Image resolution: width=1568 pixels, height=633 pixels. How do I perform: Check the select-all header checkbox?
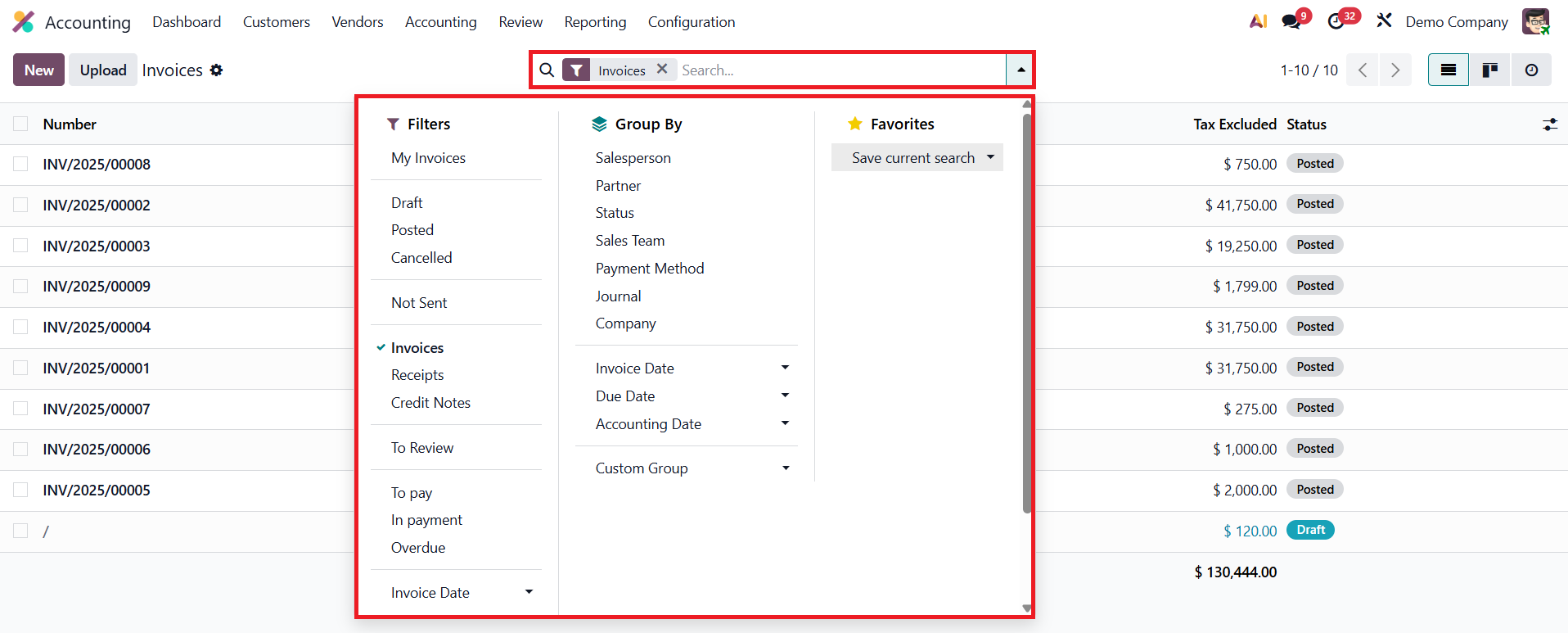[x=21, y=124]
